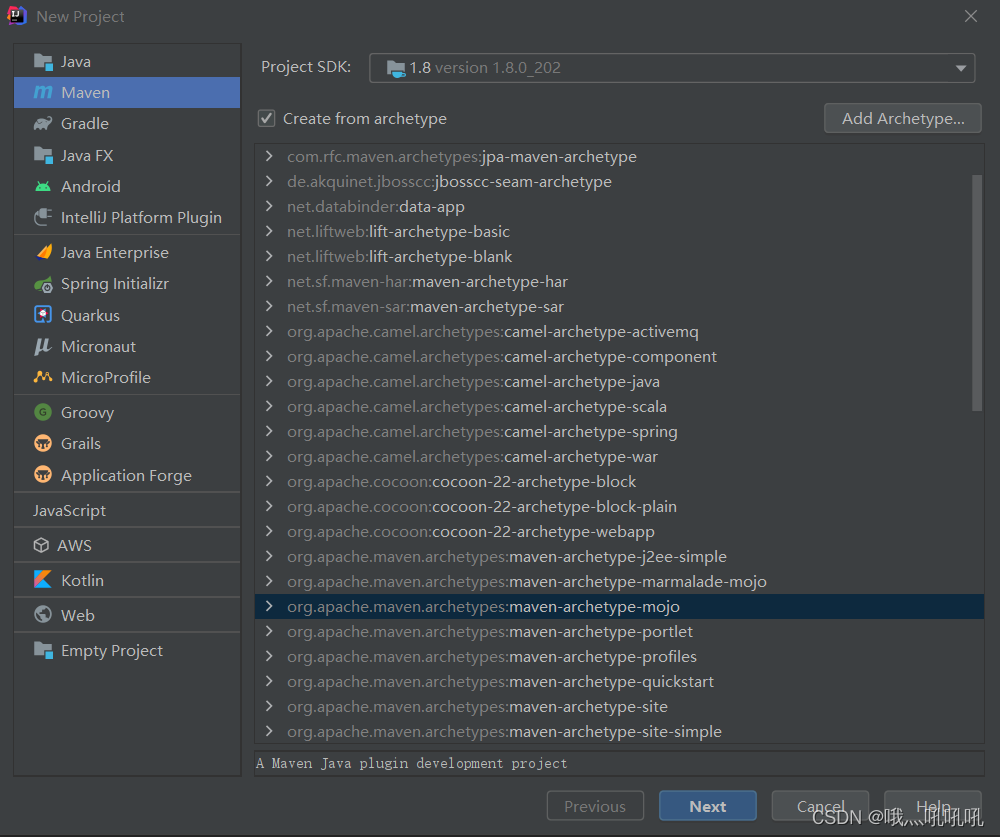Screen dimensions: 1000x837
Task: Click the Java FX folder icon
Action: click(43, 155)
